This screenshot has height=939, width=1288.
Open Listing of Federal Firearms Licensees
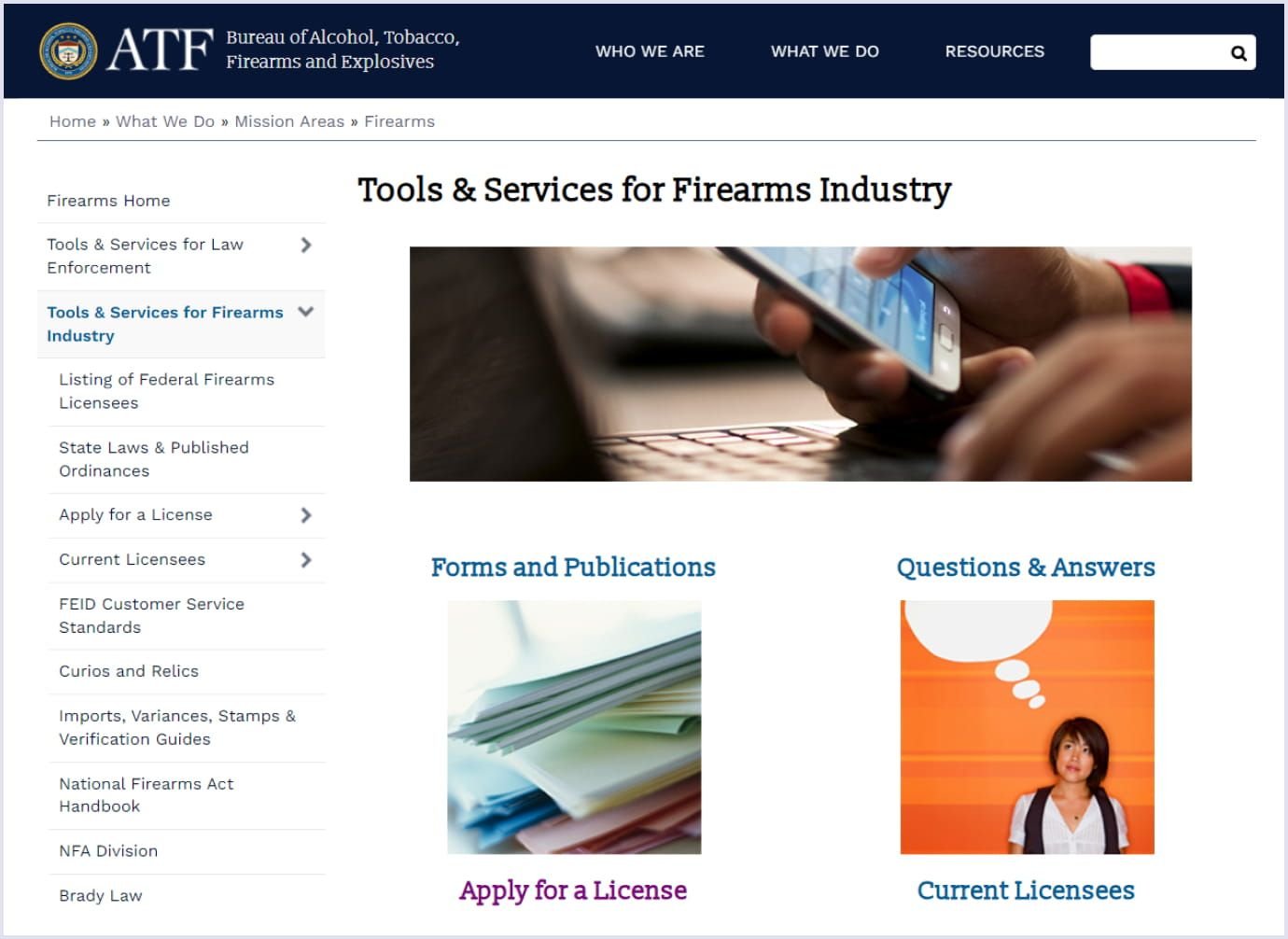tap(166, 391)
